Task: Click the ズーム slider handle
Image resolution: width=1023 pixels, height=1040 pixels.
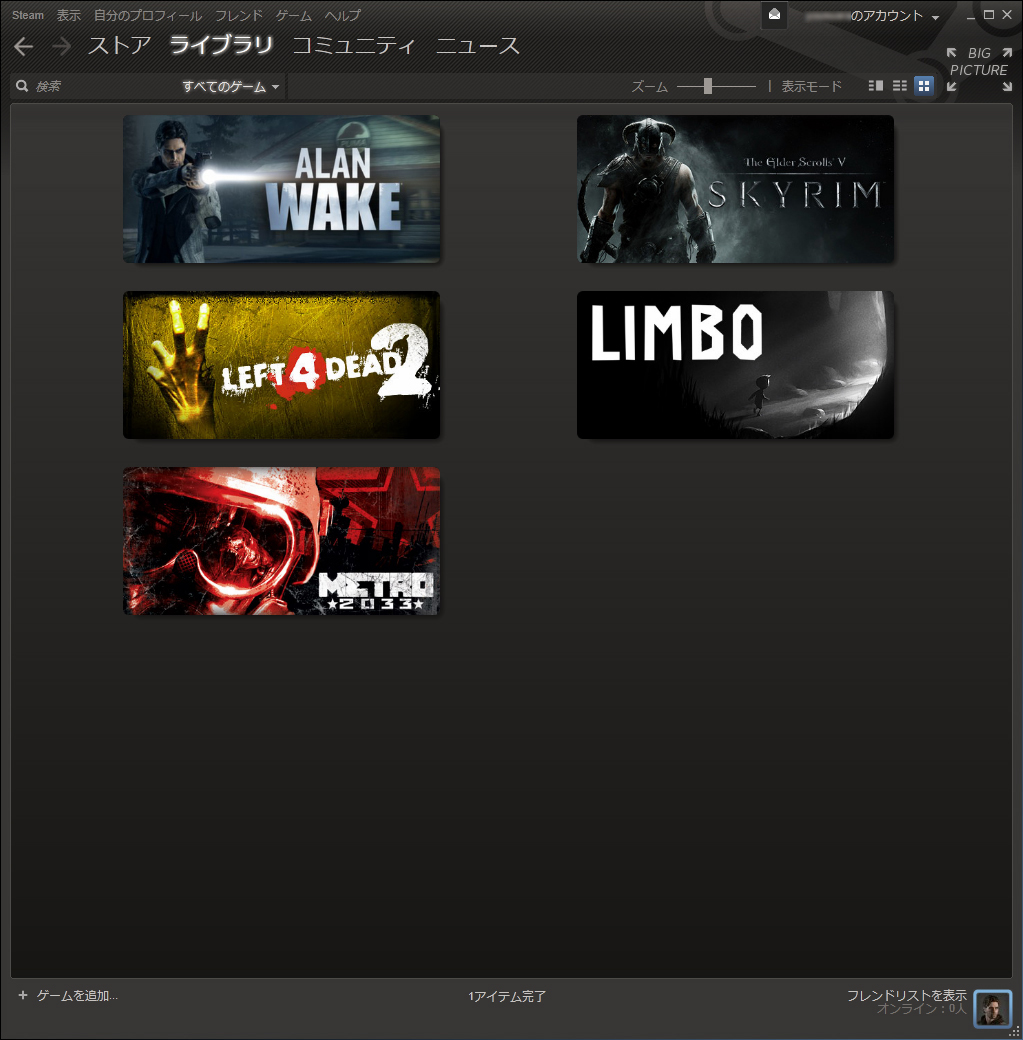Action: click(708, 86)
